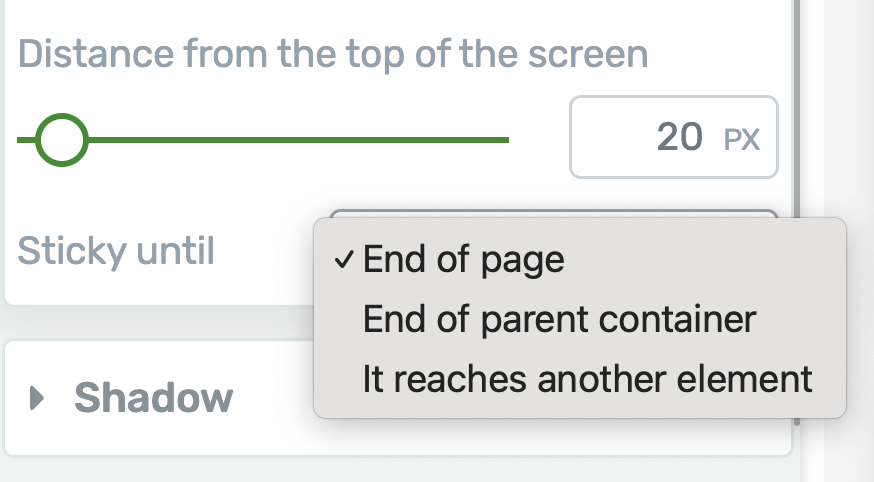Click the "Sticky until" label
Viewport: 874px width, 482px height.
116,250
